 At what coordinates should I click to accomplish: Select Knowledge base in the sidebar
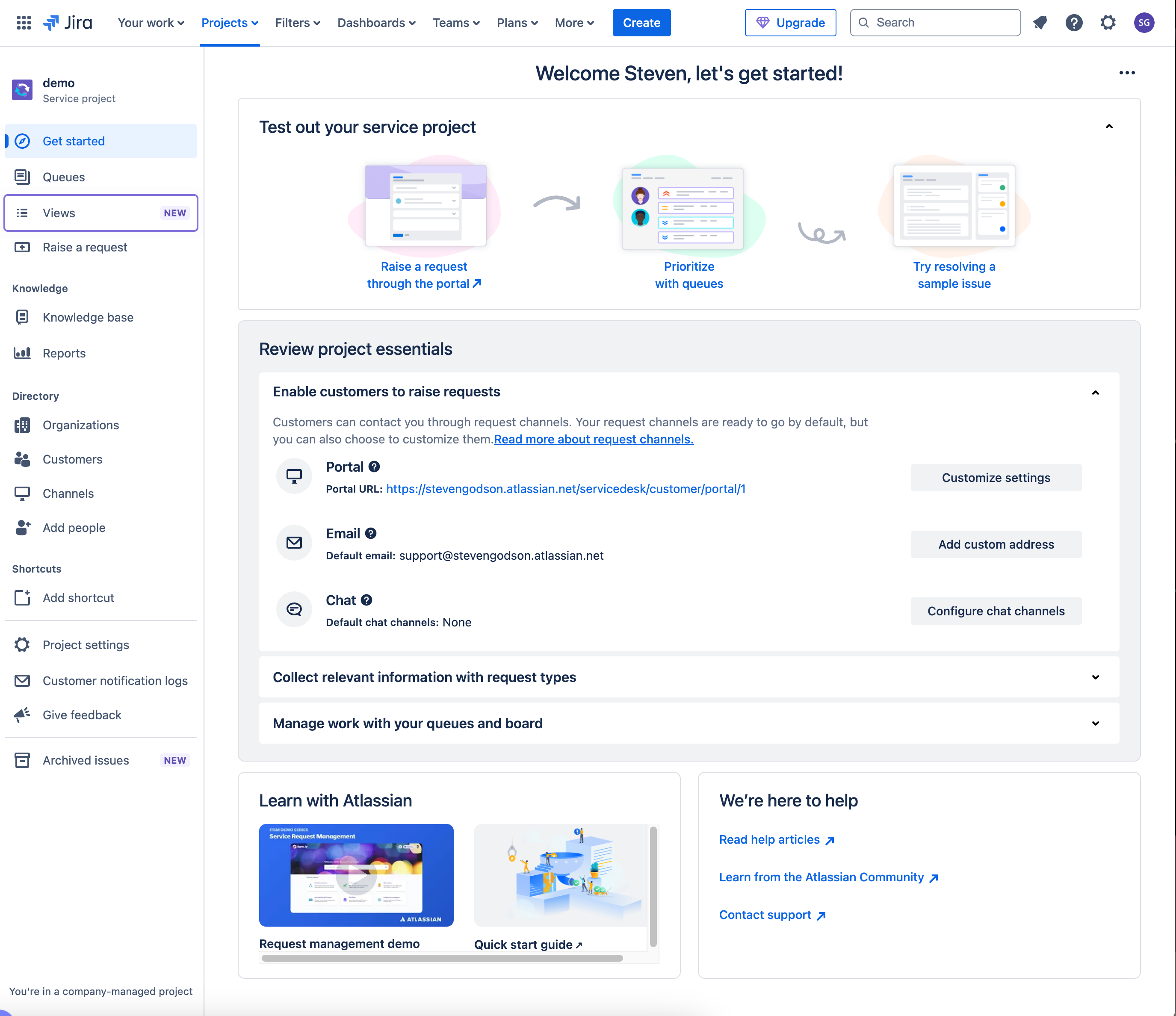point(101,317)
